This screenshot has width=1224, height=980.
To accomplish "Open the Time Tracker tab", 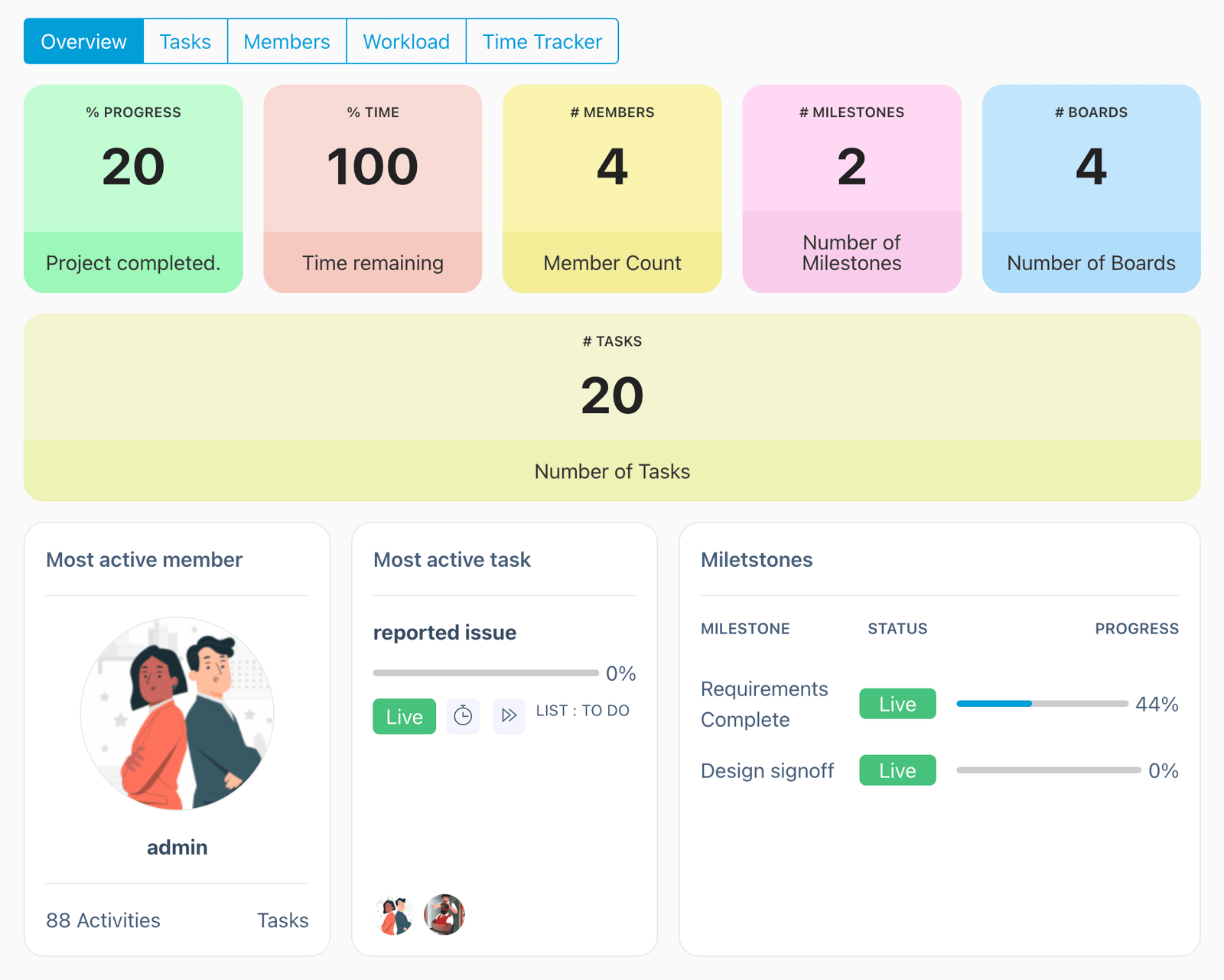I will point(542,41).
